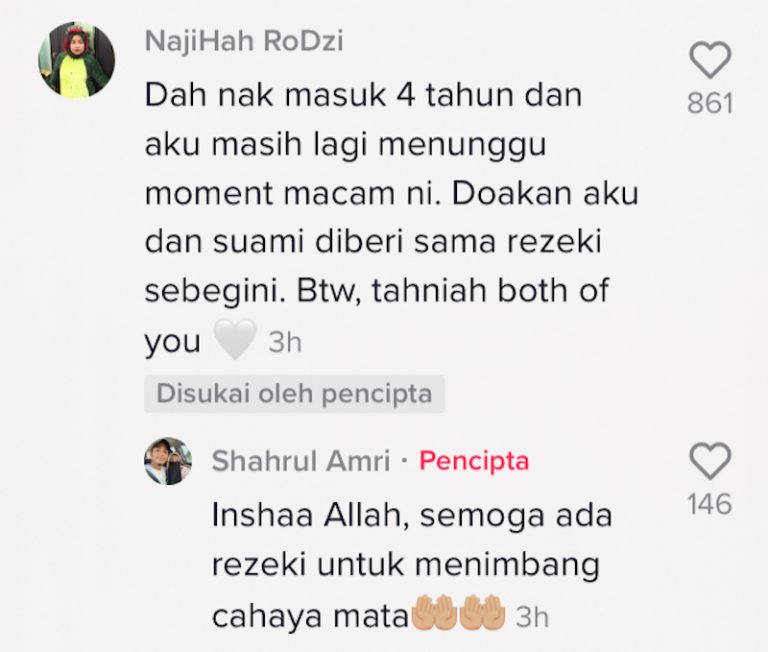Click the red Pencipta creator label
768x652 pixels.
coord(474,461)
